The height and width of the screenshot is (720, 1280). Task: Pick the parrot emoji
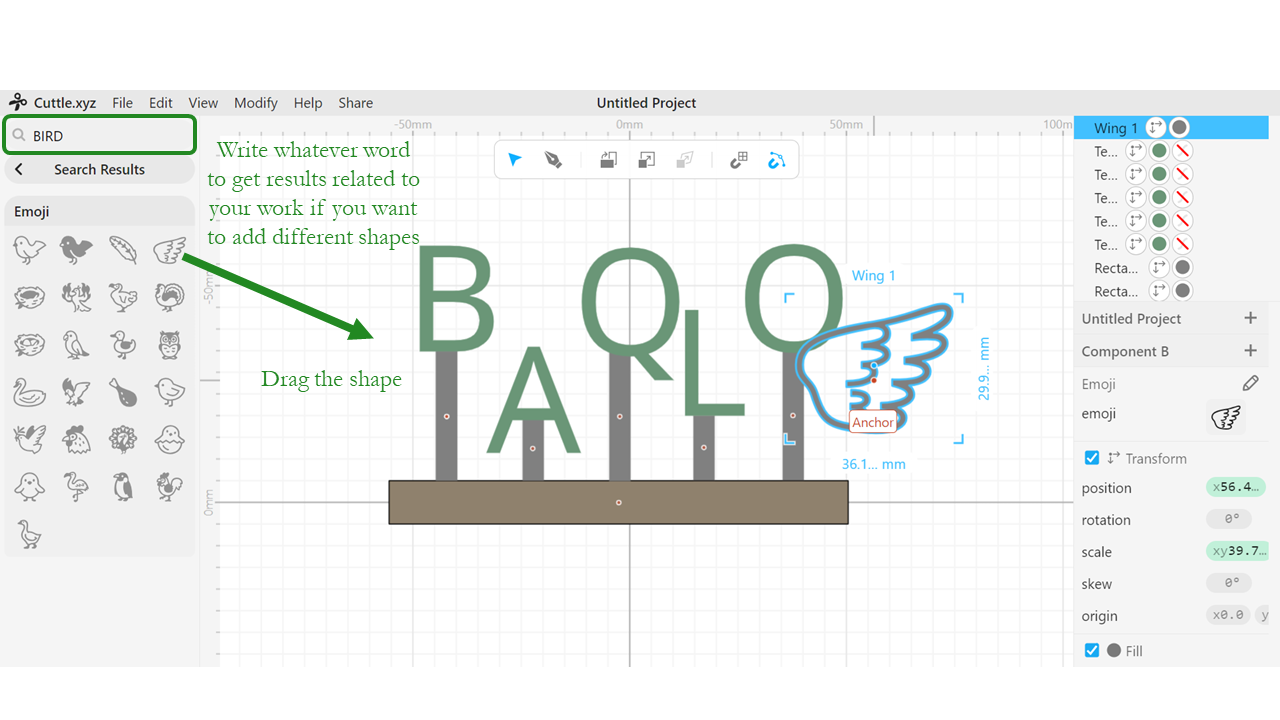pyautogui.click(x=76, y=345)
